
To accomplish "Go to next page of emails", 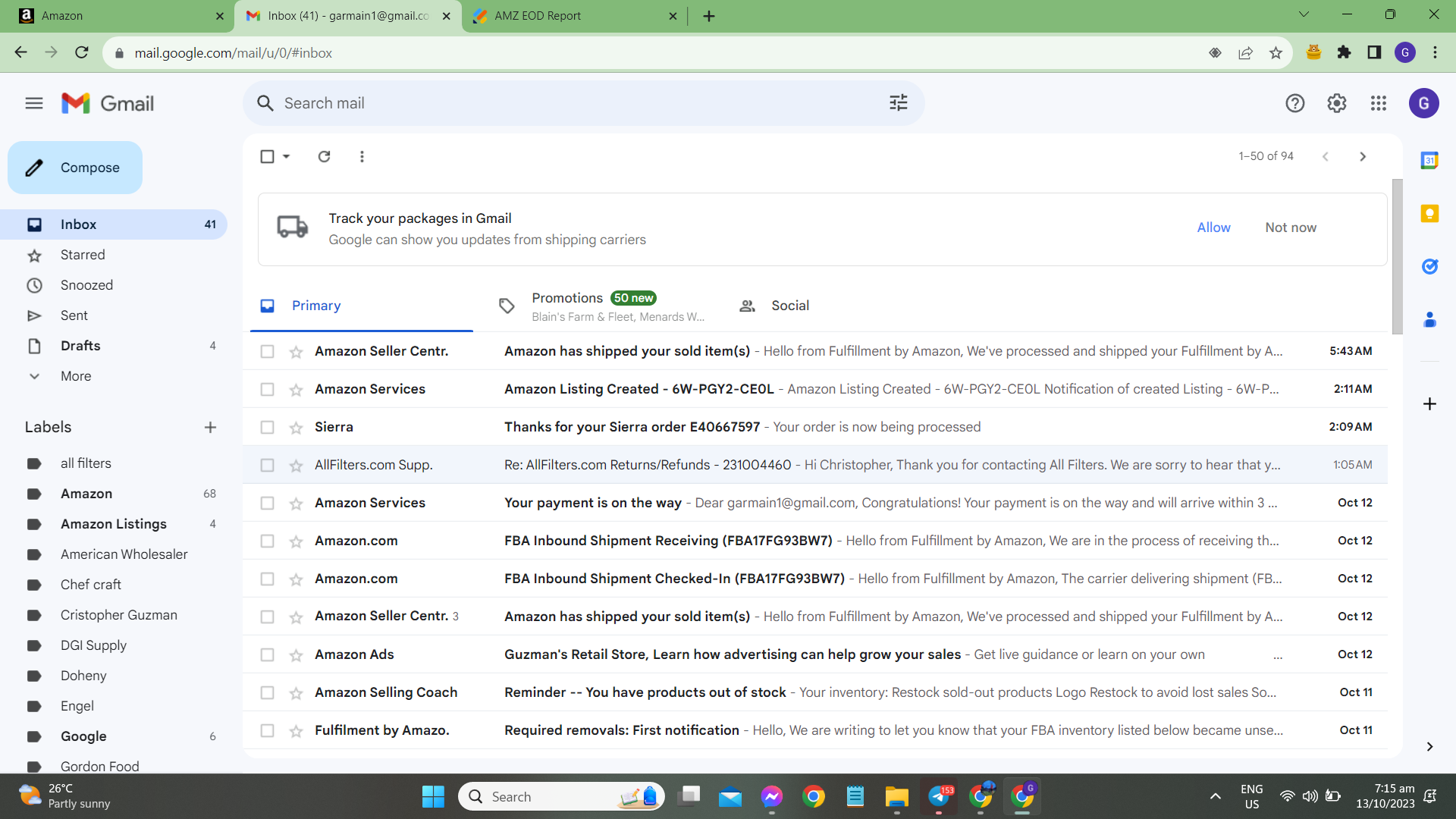I will [1363, 156].
